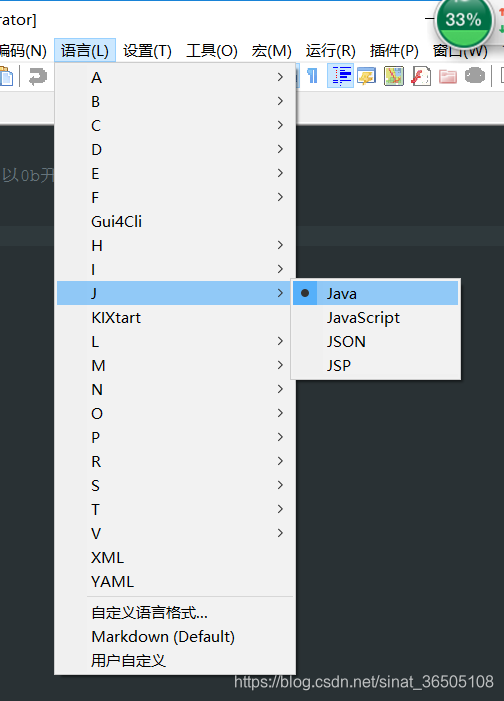Expand the V language submenu

pyautogui.click(x=175, y=533)
